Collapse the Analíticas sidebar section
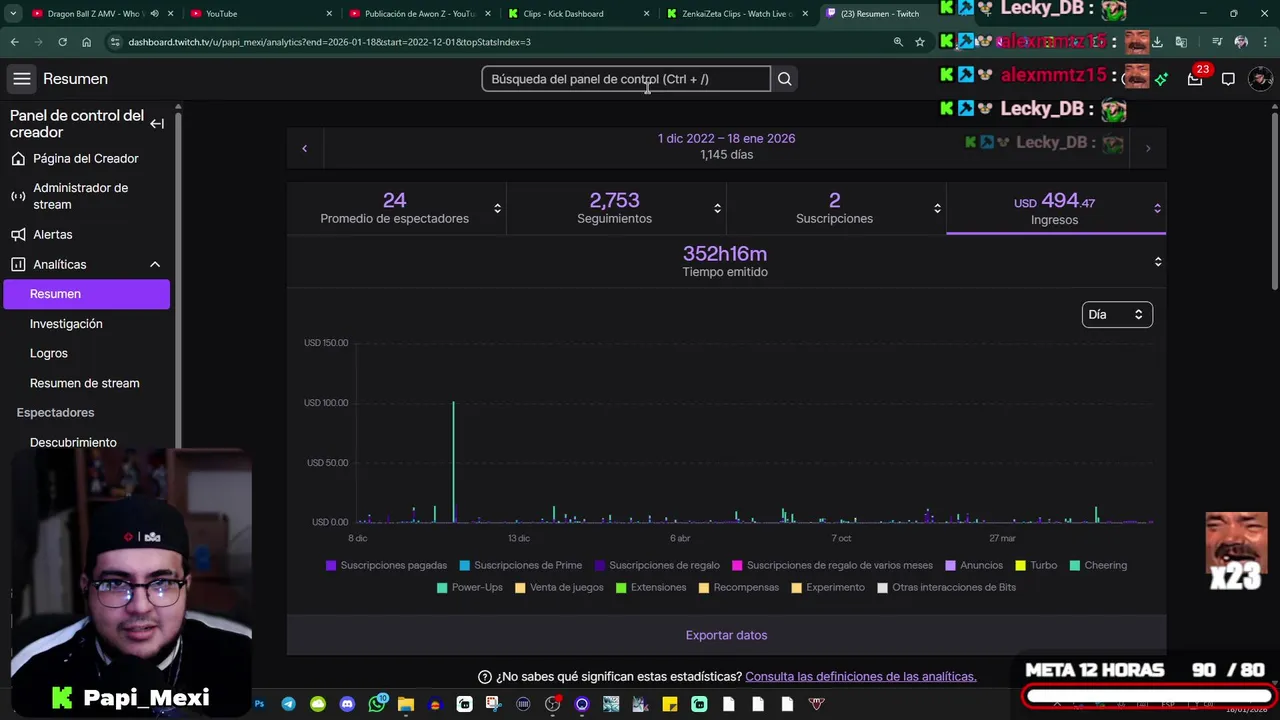This screenshot has height=720, width=1280. (x=155, y=264)
